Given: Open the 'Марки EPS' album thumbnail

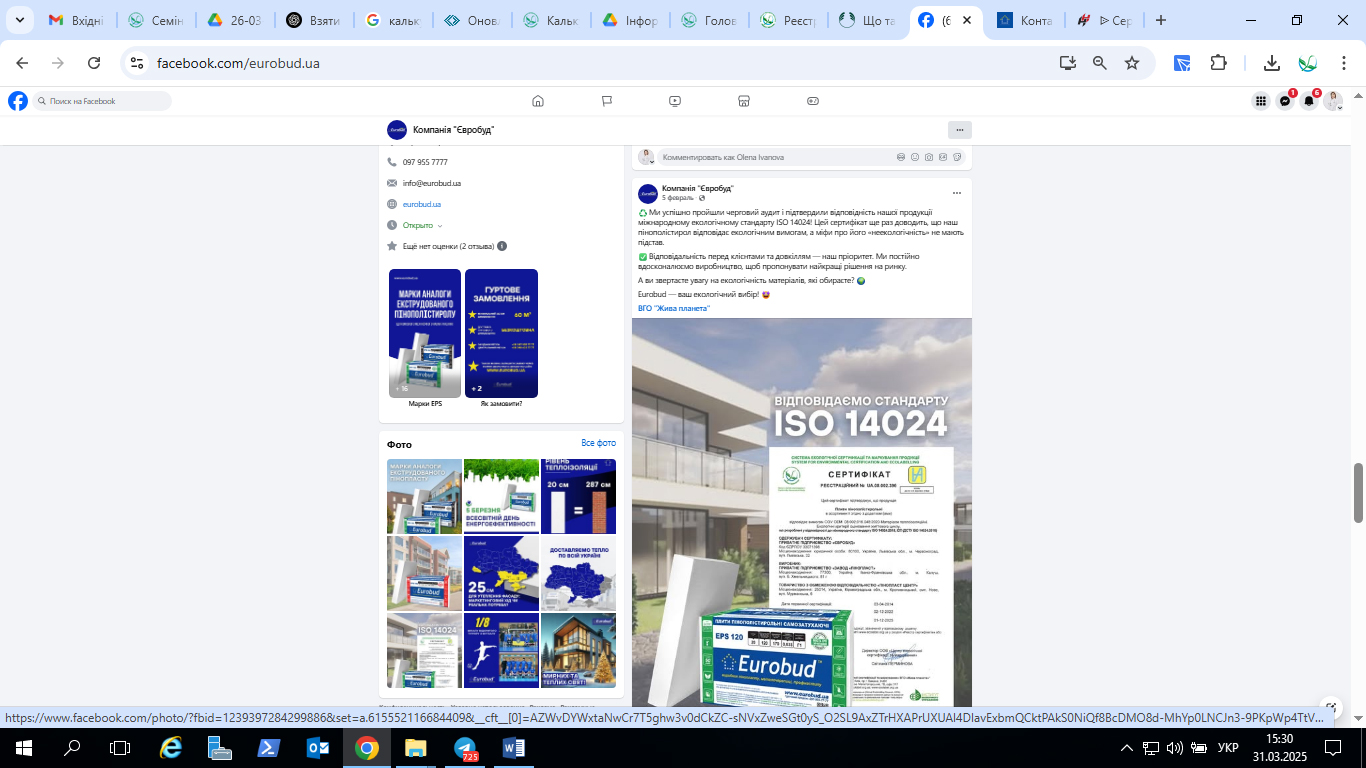Looking at the screenshot, I should coord(425,333).
